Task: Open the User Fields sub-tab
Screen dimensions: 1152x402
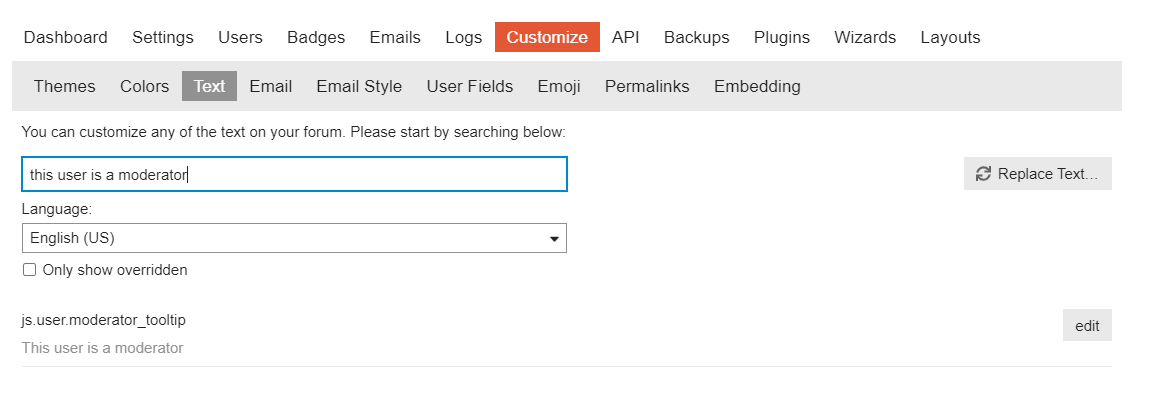Action: click(469, 86)
